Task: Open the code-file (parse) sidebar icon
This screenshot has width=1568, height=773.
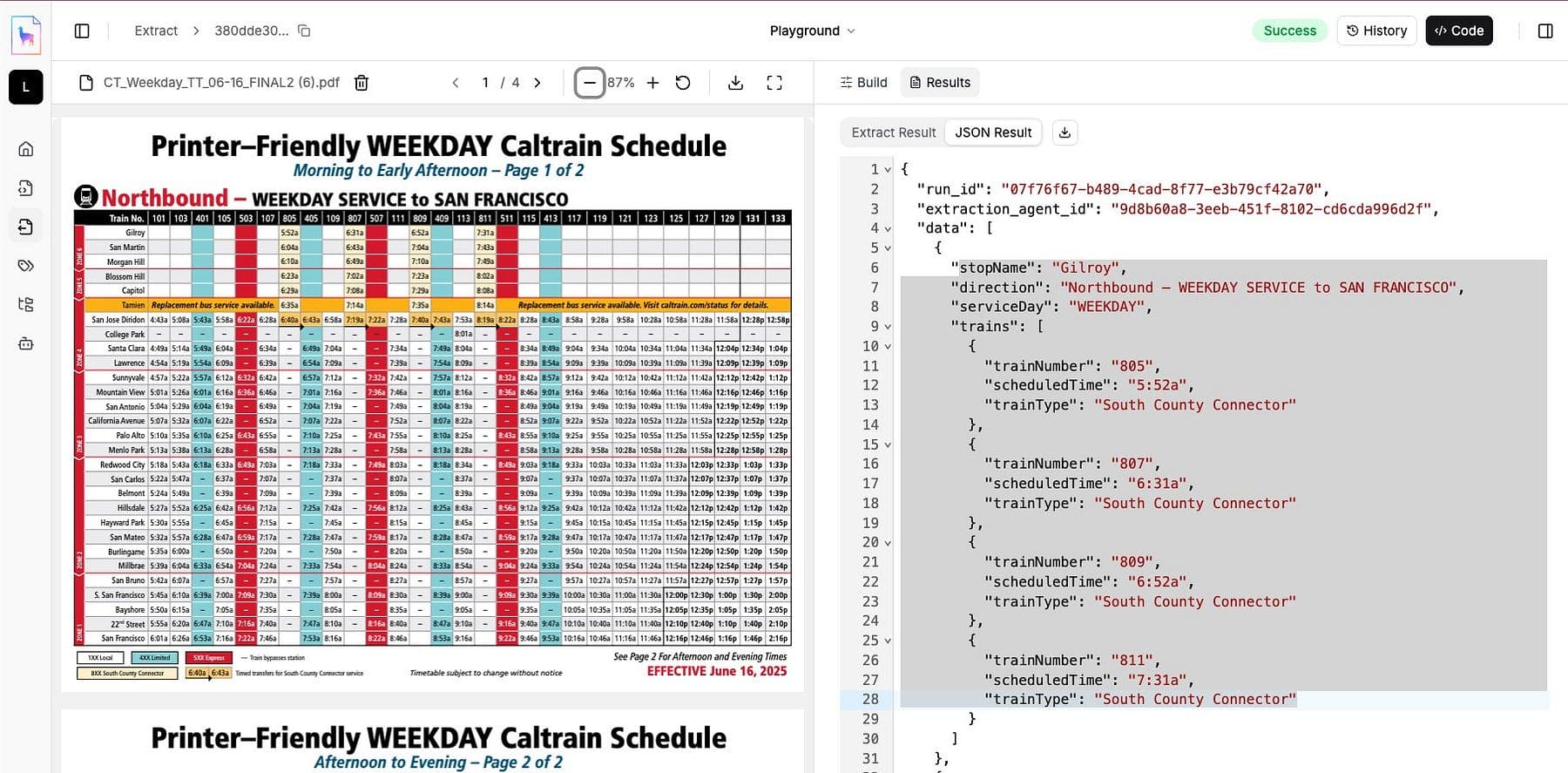Action: (x=26, y=188)
